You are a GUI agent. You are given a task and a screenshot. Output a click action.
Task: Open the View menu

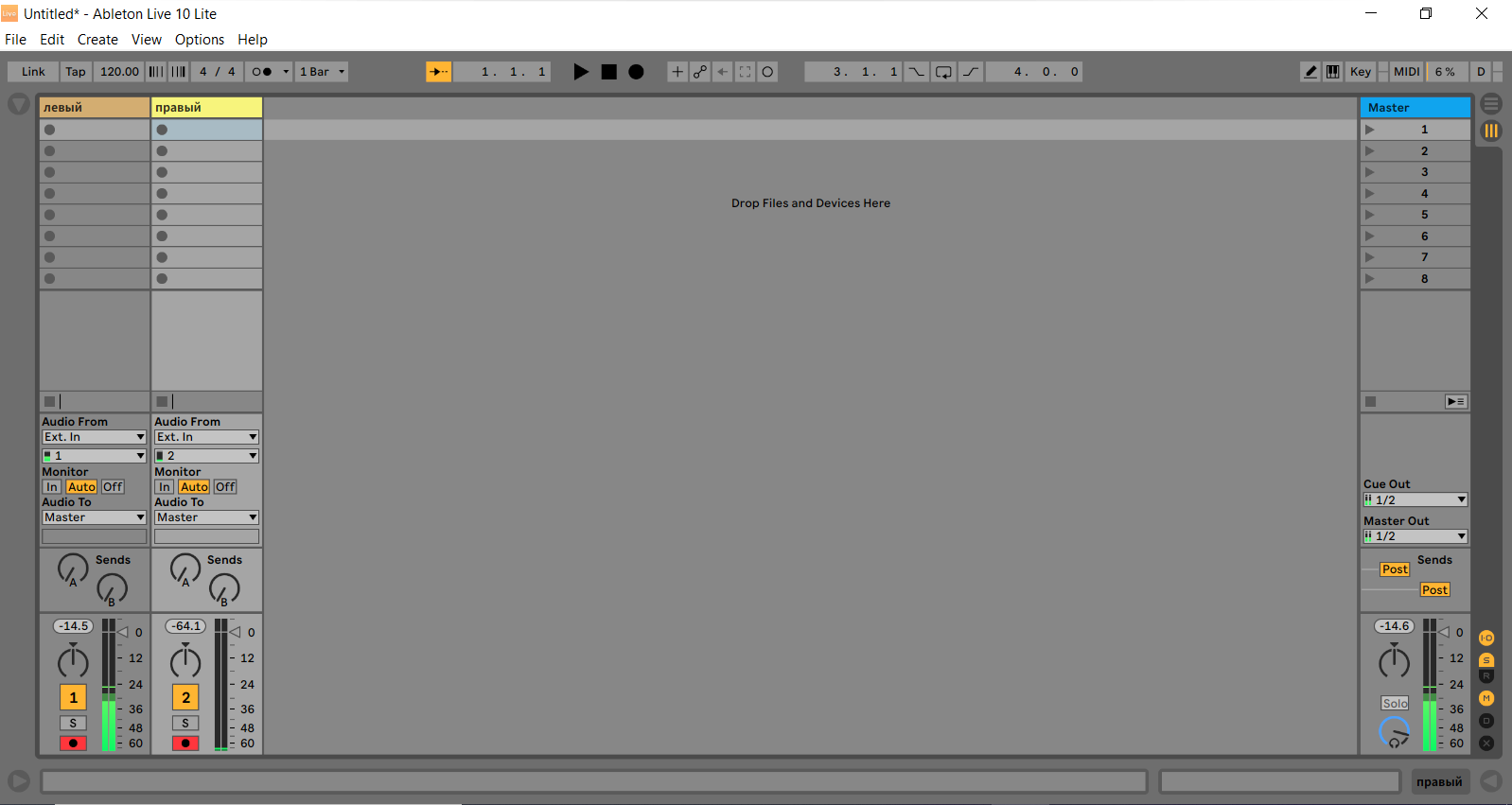coord(147,40)
